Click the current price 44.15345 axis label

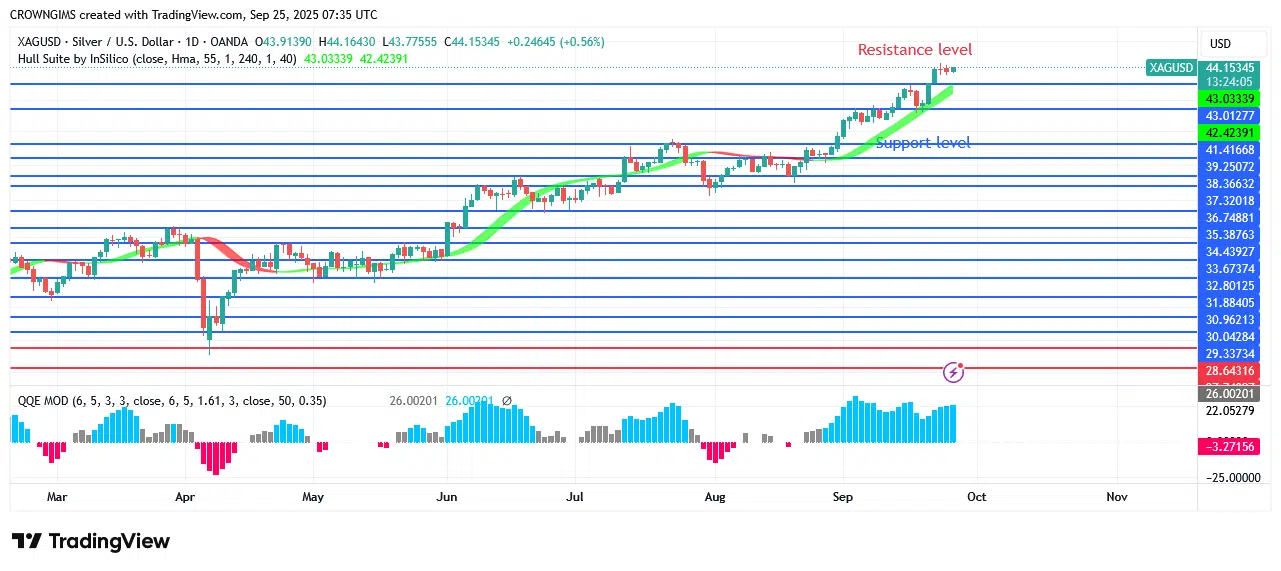pyautogui.click(x=1238, y=67)
